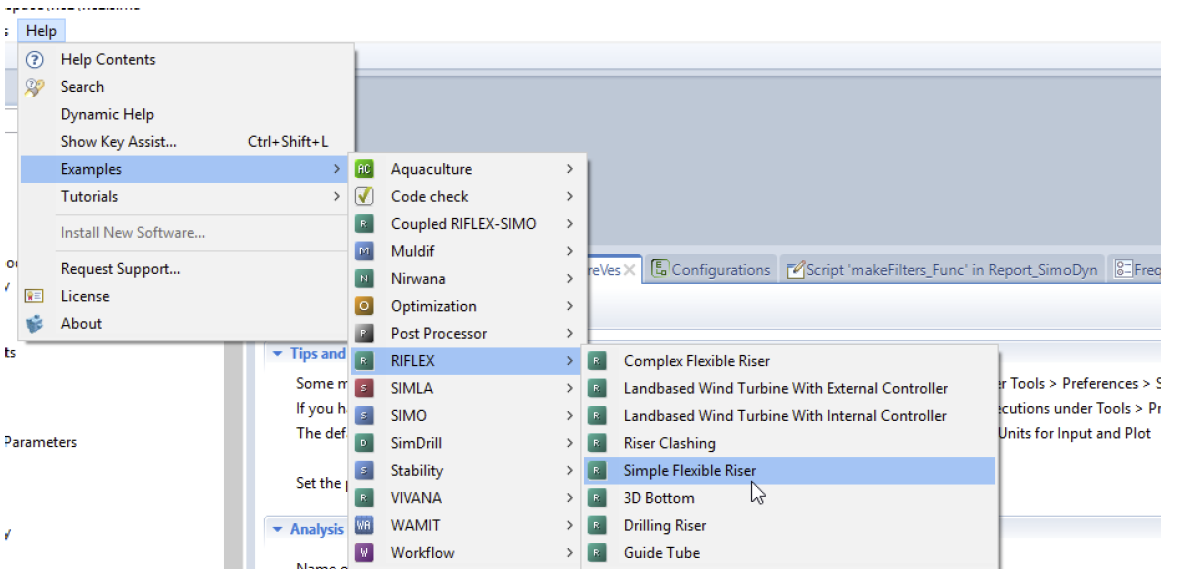Open Simple Flexible Riser example
This screenshot has width=1191, height=569.
(689, 470)
